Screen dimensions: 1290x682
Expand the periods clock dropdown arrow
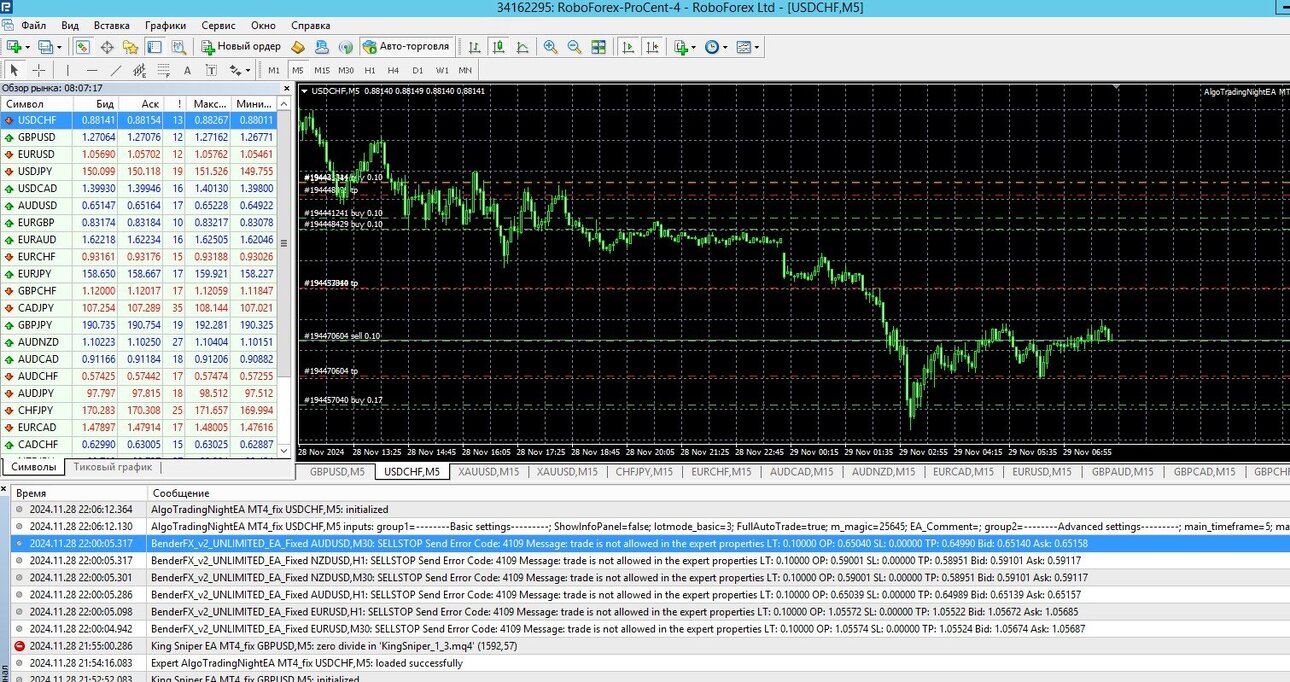(x=725, y=47)
